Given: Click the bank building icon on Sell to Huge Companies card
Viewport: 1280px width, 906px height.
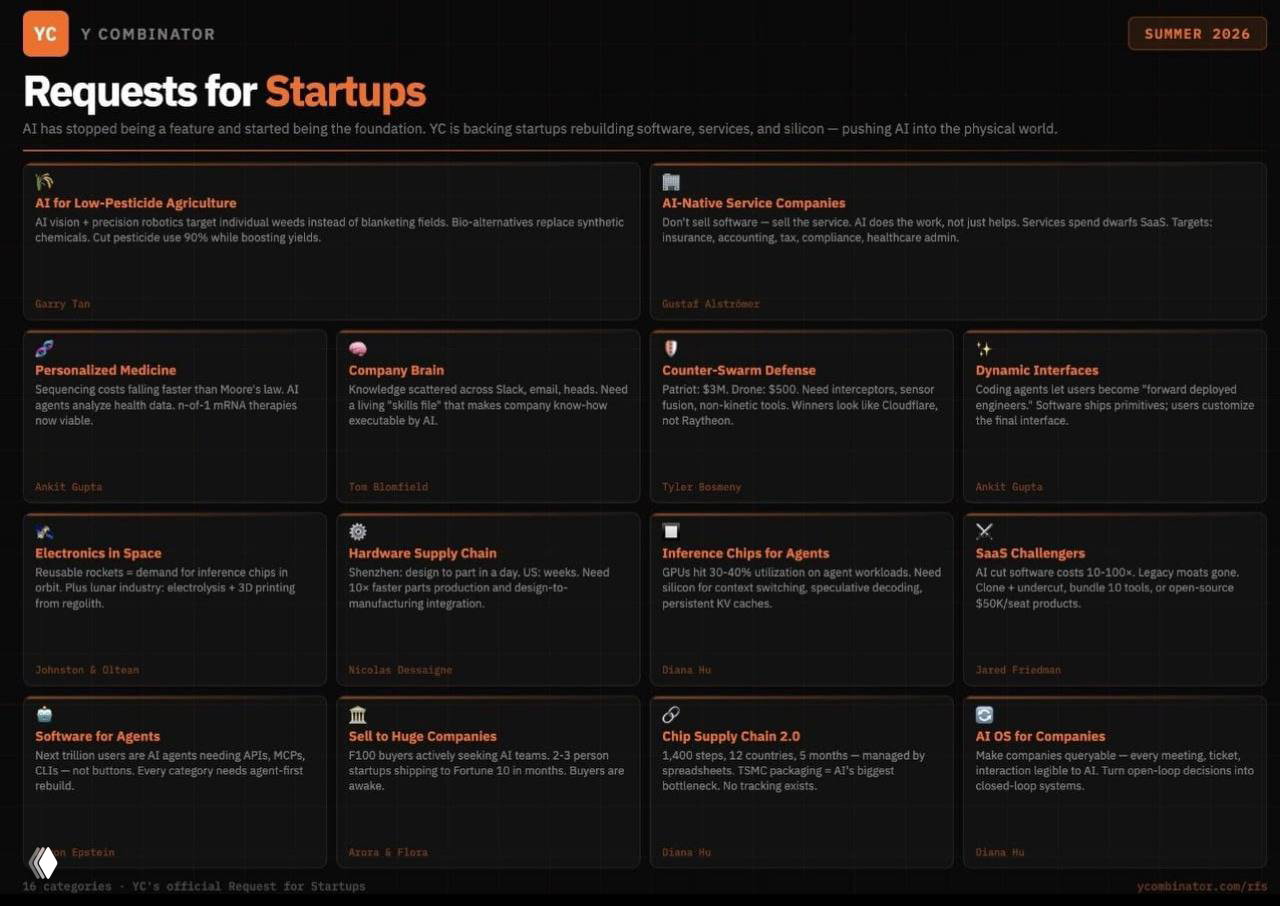Looking at the screenshot, I should point(357,715).
